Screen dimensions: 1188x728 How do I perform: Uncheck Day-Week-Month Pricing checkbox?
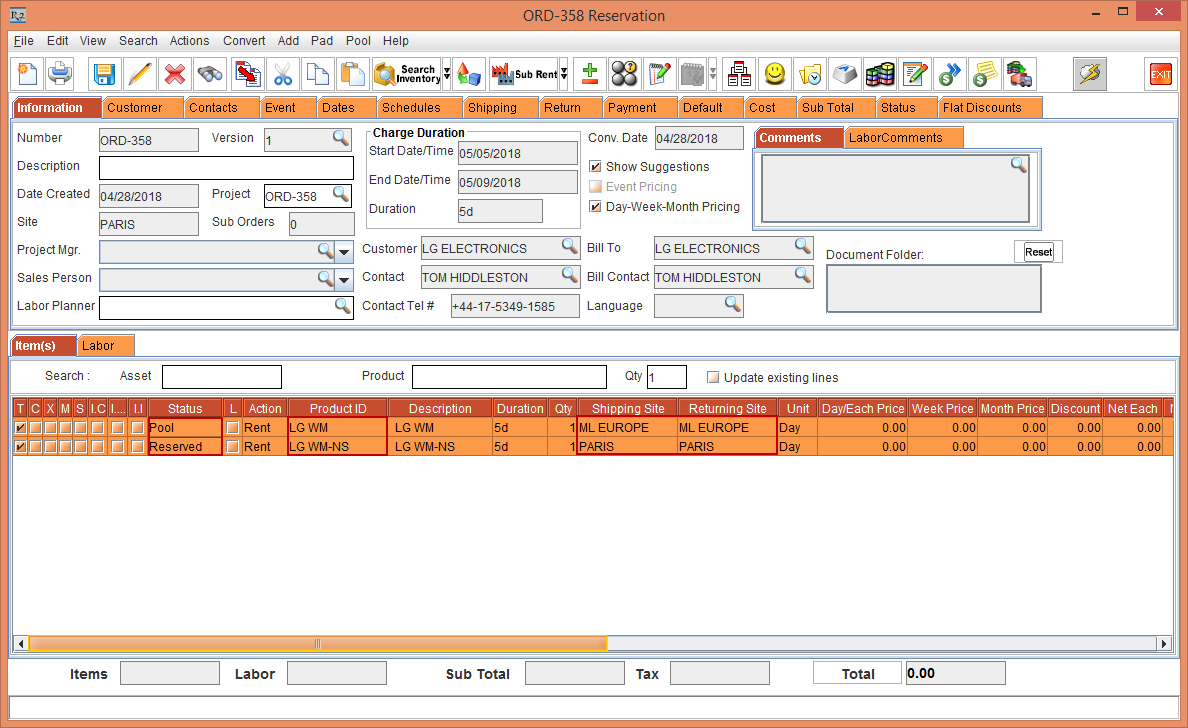[x=596, y=207]
